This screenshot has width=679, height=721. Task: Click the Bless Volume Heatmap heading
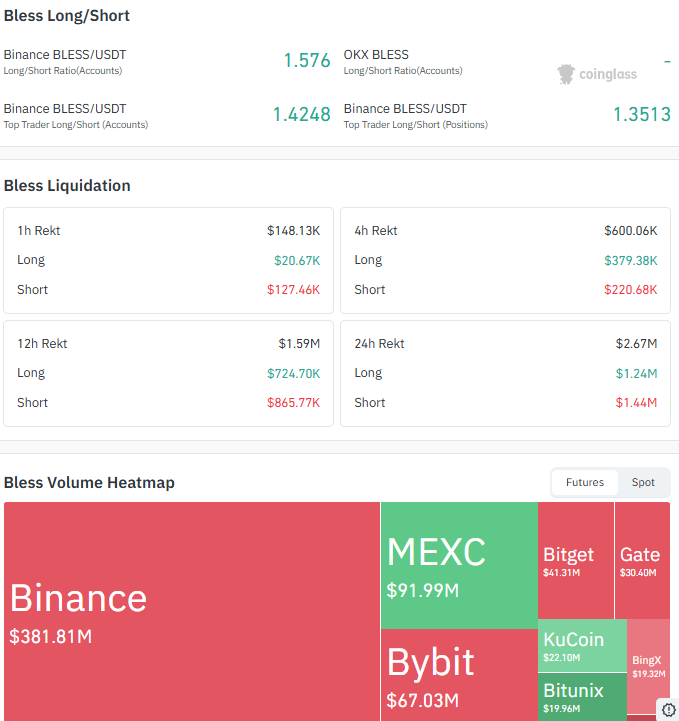point(89,483)
